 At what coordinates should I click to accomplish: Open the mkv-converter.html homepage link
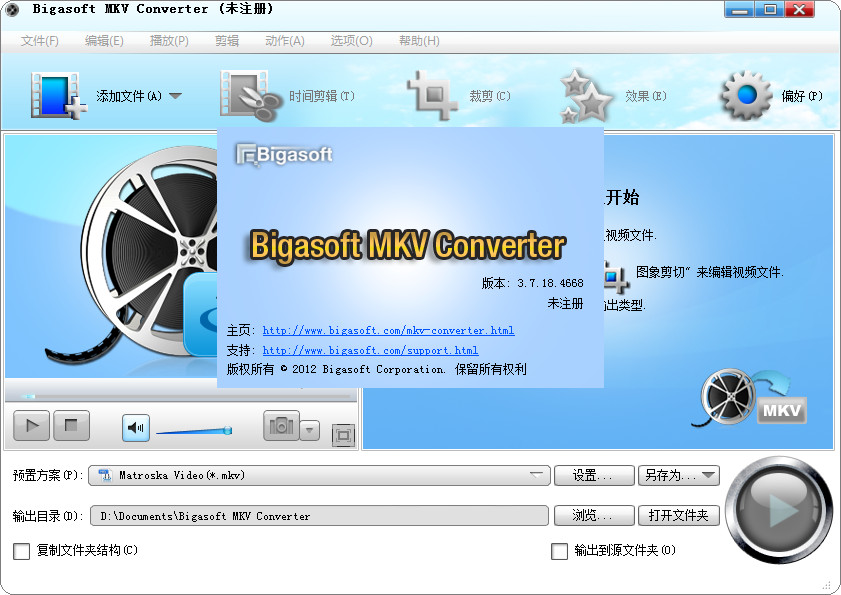click(388, 330)
